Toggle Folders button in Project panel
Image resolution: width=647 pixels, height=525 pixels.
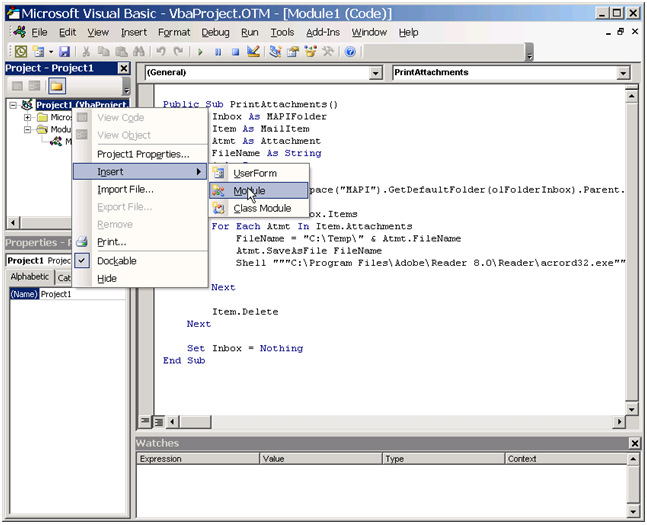click(x=57, y=86)
